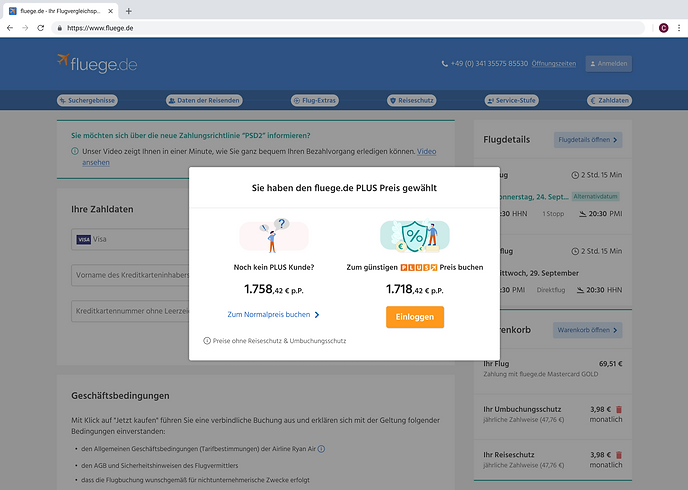Open the Service-Stufe step
The height and width of the screenshot is (490, 688).
[512, 100]
